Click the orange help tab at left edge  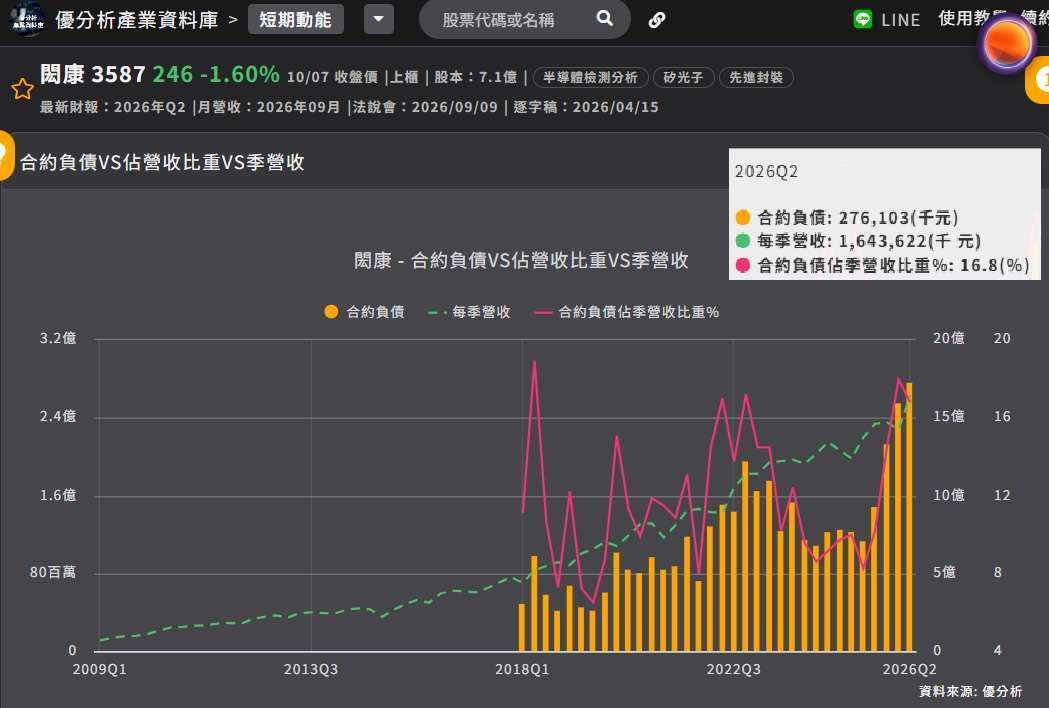click(x=6, y=155)
